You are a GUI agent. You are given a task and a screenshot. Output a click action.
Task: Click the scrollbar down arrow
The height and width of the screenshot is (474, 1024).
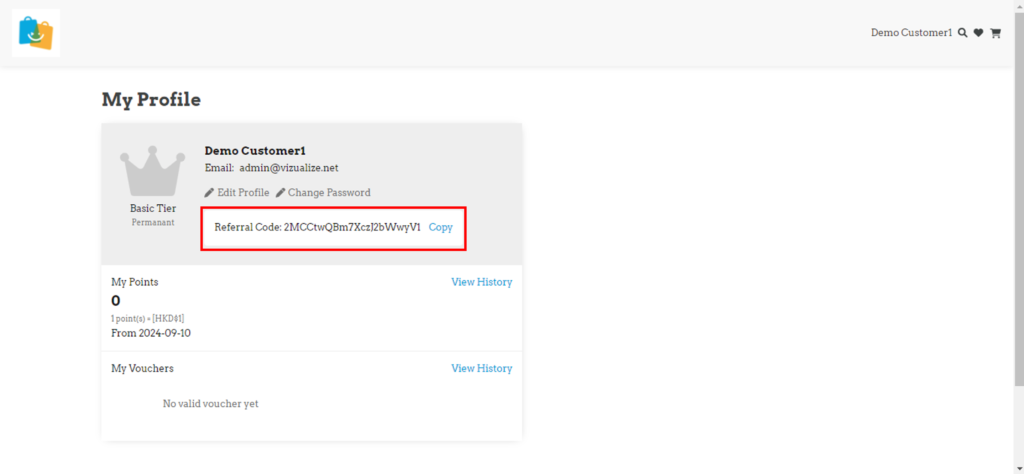point(1018,468)
